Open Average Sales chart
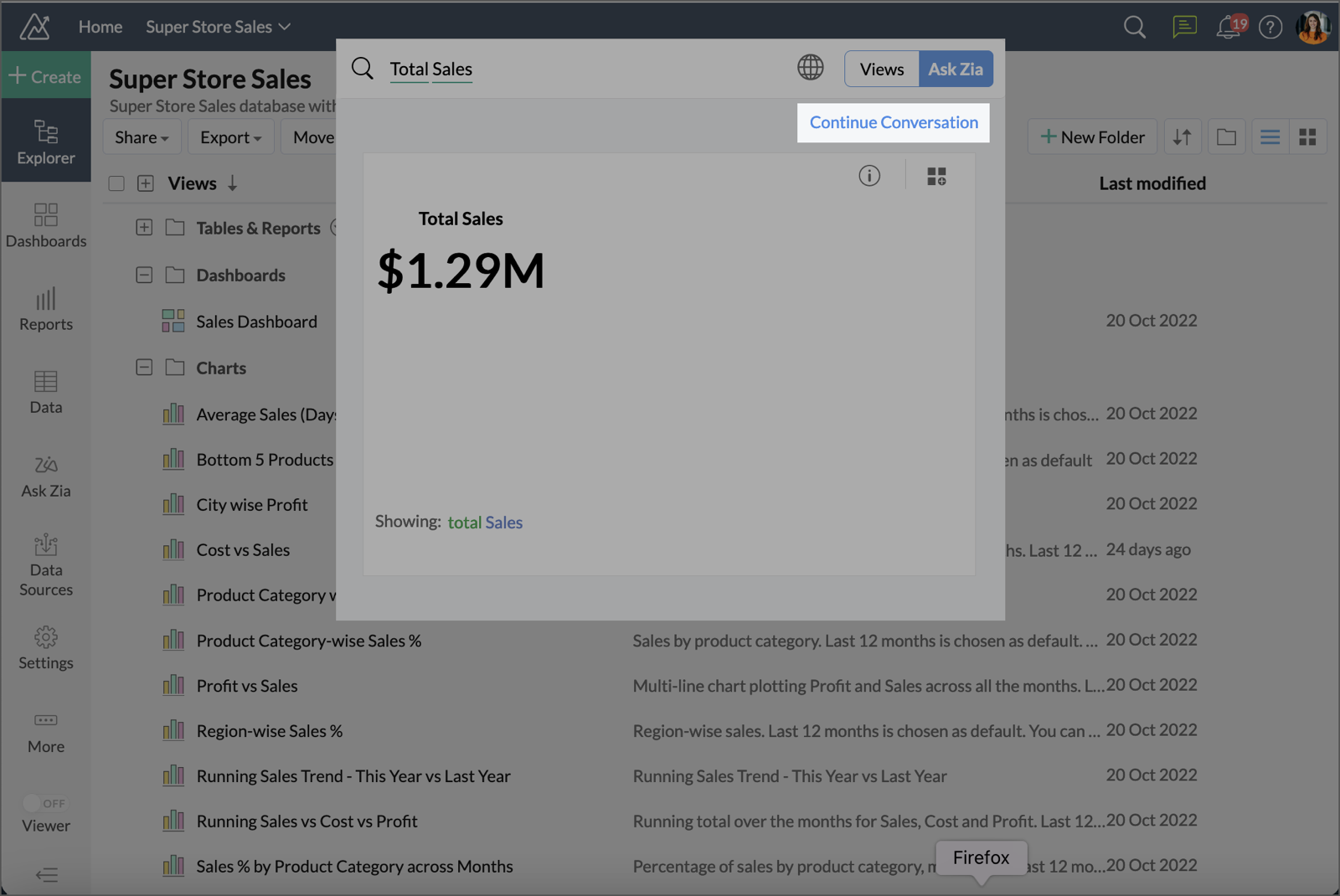 [265, 415]
